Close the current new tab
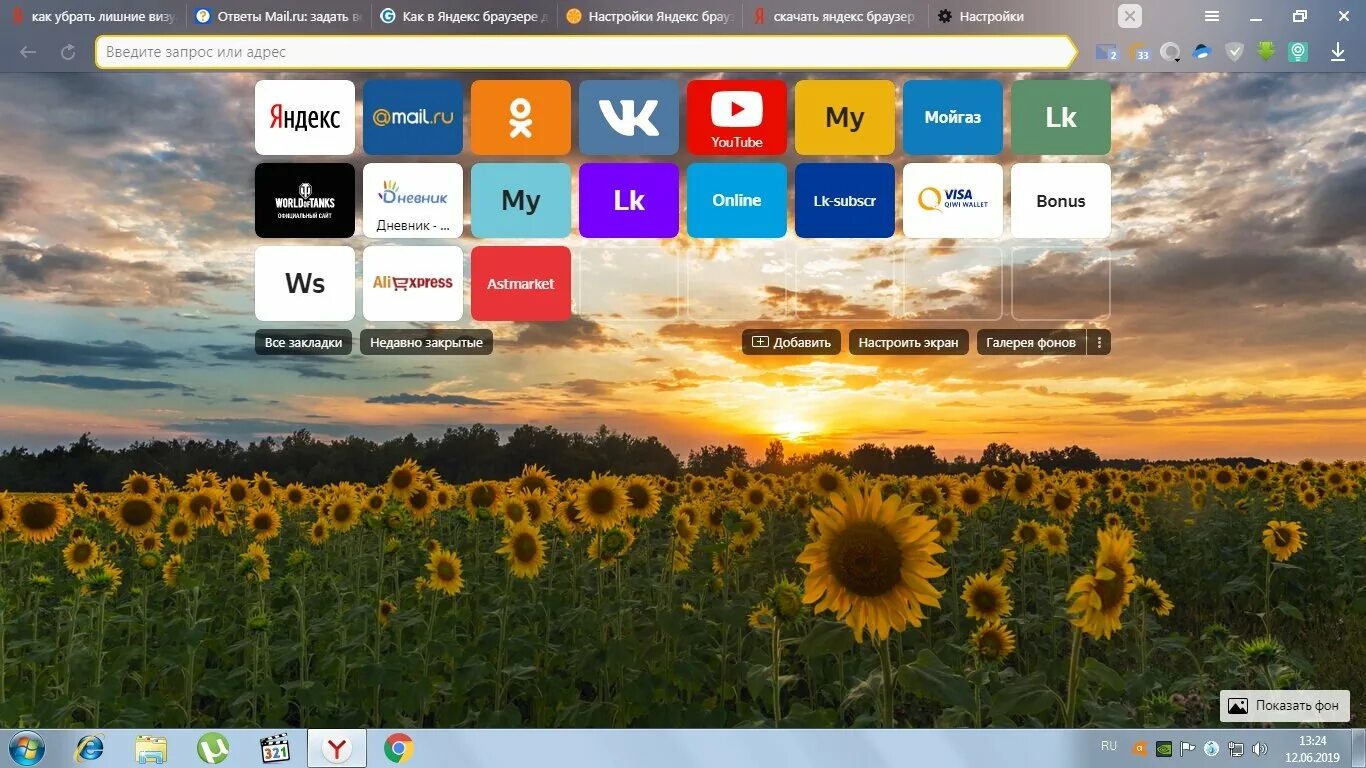 tap(1129, 16)
